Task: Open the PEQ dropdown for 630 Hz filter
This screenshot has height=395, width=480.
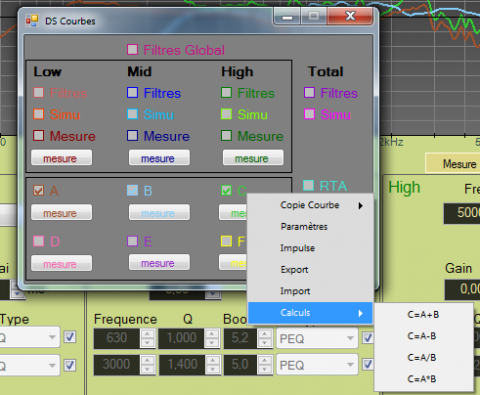Action: pyautogui.click(x=317, y=338)
